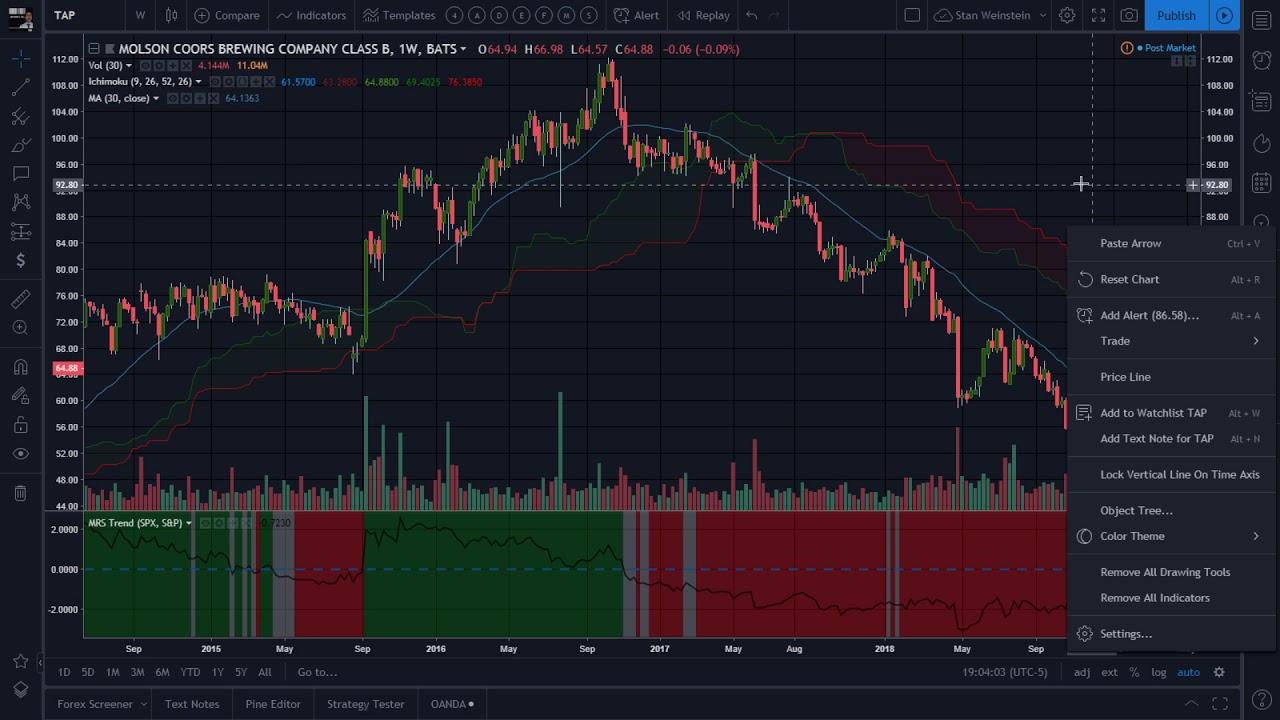The image size is (1280, 720).
Task: Enable magnet mode for drawings
Action: pyautogui.click(x=20, y=367)
